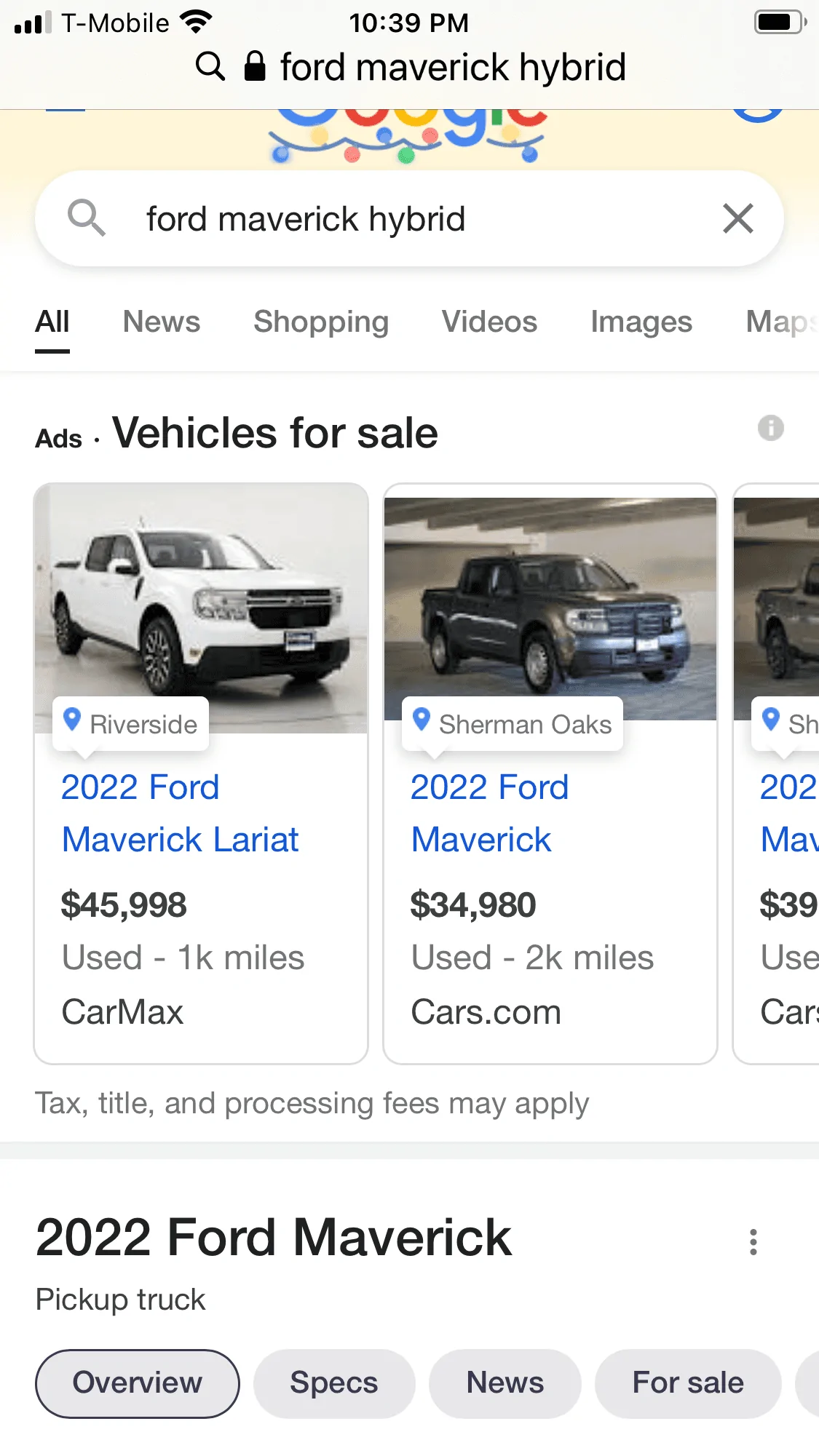Select the Specs chip

coord(334,1383)
